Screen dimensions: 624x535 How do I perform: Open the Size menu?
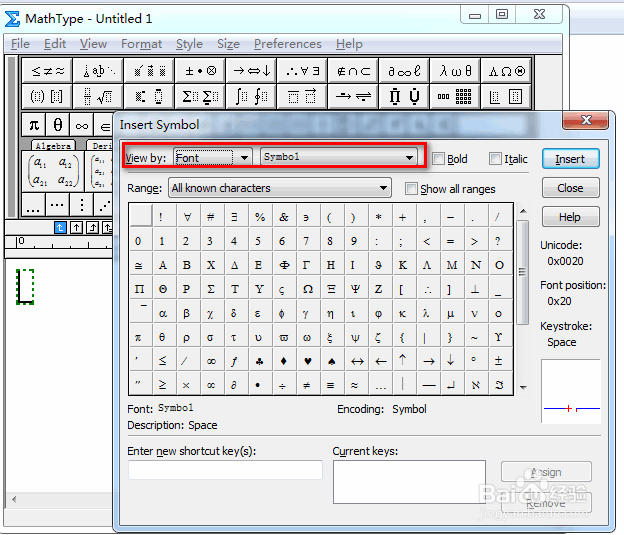(228, 44)
